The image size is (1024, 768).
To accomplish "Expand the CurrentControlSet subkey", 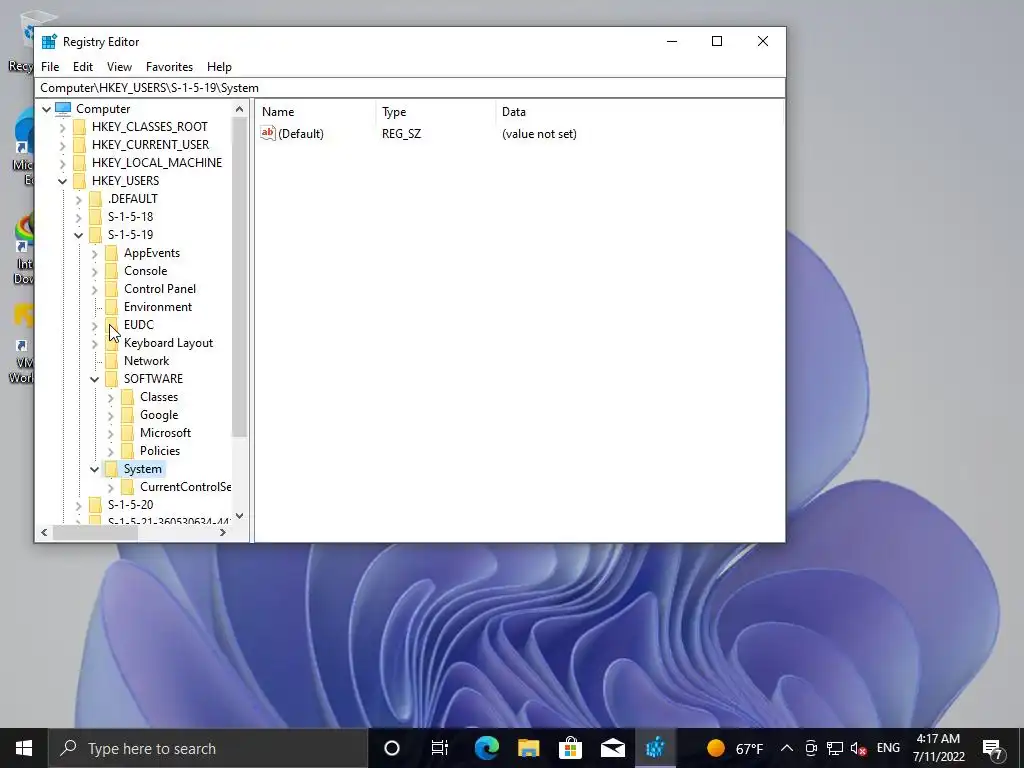I will pyautogui.click(x=110, y=487).
